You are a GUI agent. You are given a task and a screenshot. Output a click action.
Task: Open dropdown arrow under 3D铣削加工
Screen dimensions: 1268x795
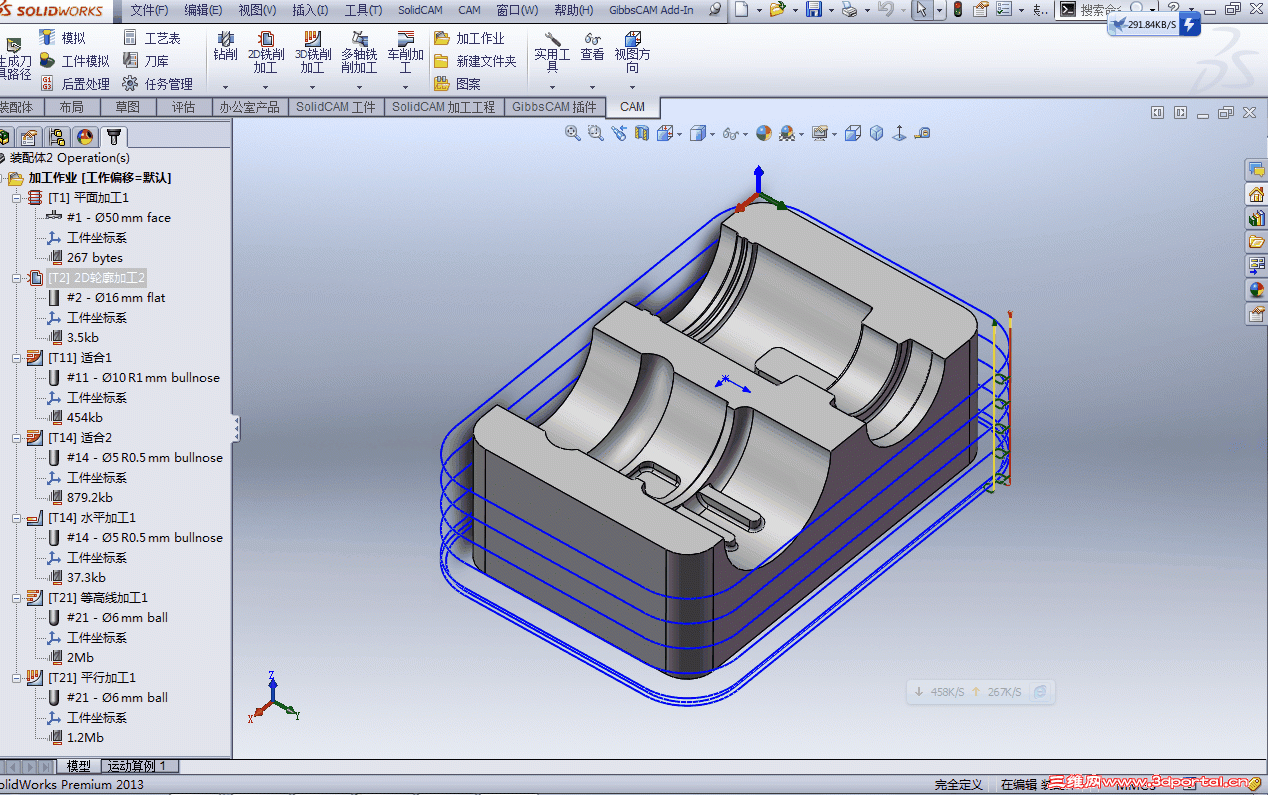click(313, 87)
